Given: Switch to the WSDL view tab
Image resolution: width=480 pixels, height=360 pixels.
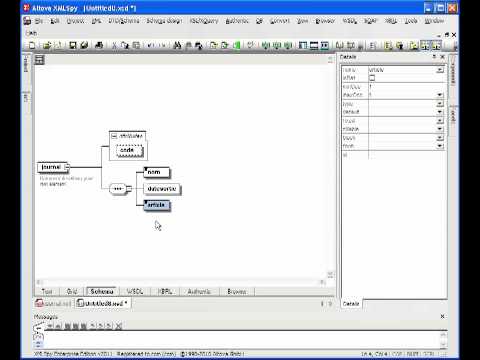Looking at the screenshot, I should [135, 292].
